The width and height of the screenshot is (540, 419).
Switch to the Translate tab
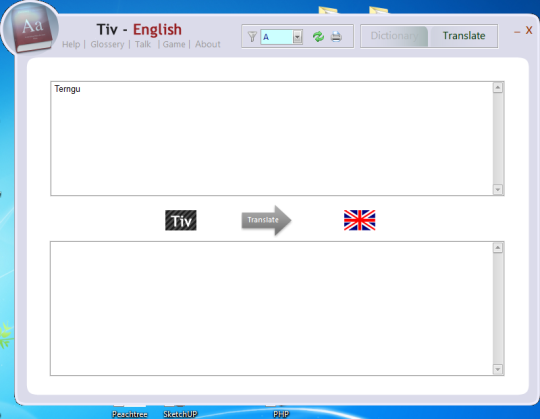pos(464,36)
